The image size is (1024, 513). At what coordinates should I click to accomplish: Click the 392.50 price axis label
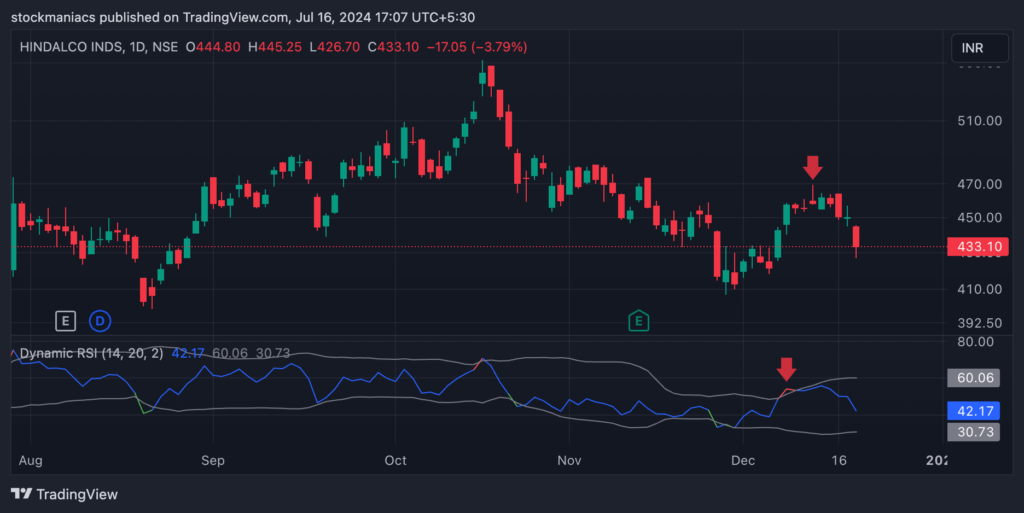click(980, 322)
